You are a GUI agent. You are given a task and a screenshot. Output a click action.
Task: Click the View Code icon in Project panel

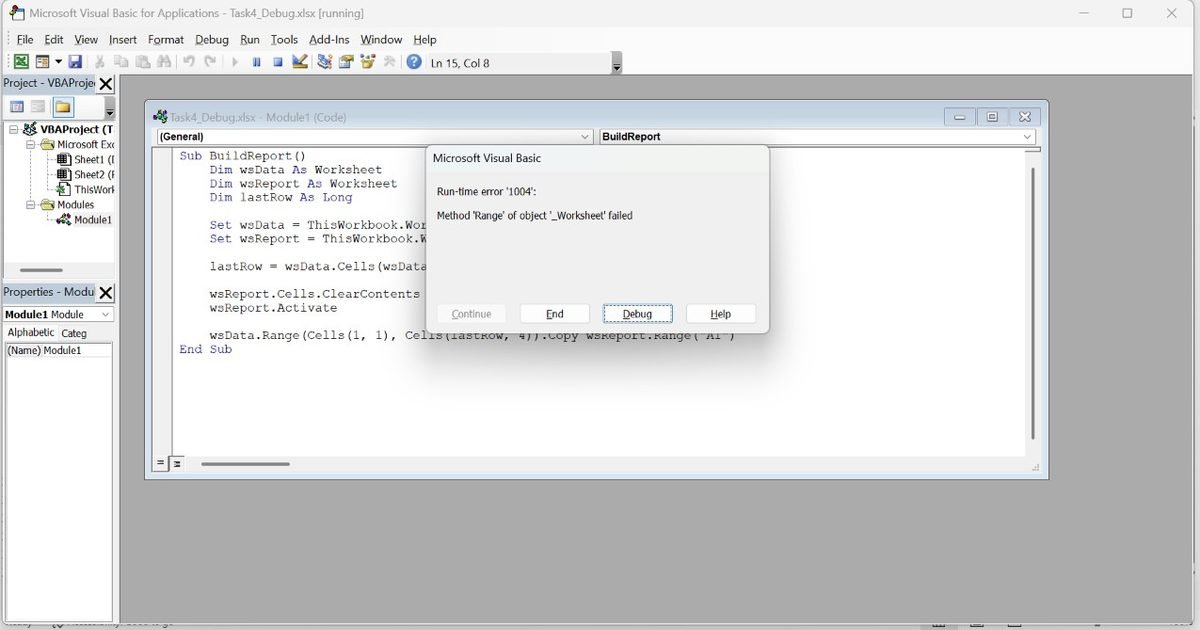click(x=17, y=107)
